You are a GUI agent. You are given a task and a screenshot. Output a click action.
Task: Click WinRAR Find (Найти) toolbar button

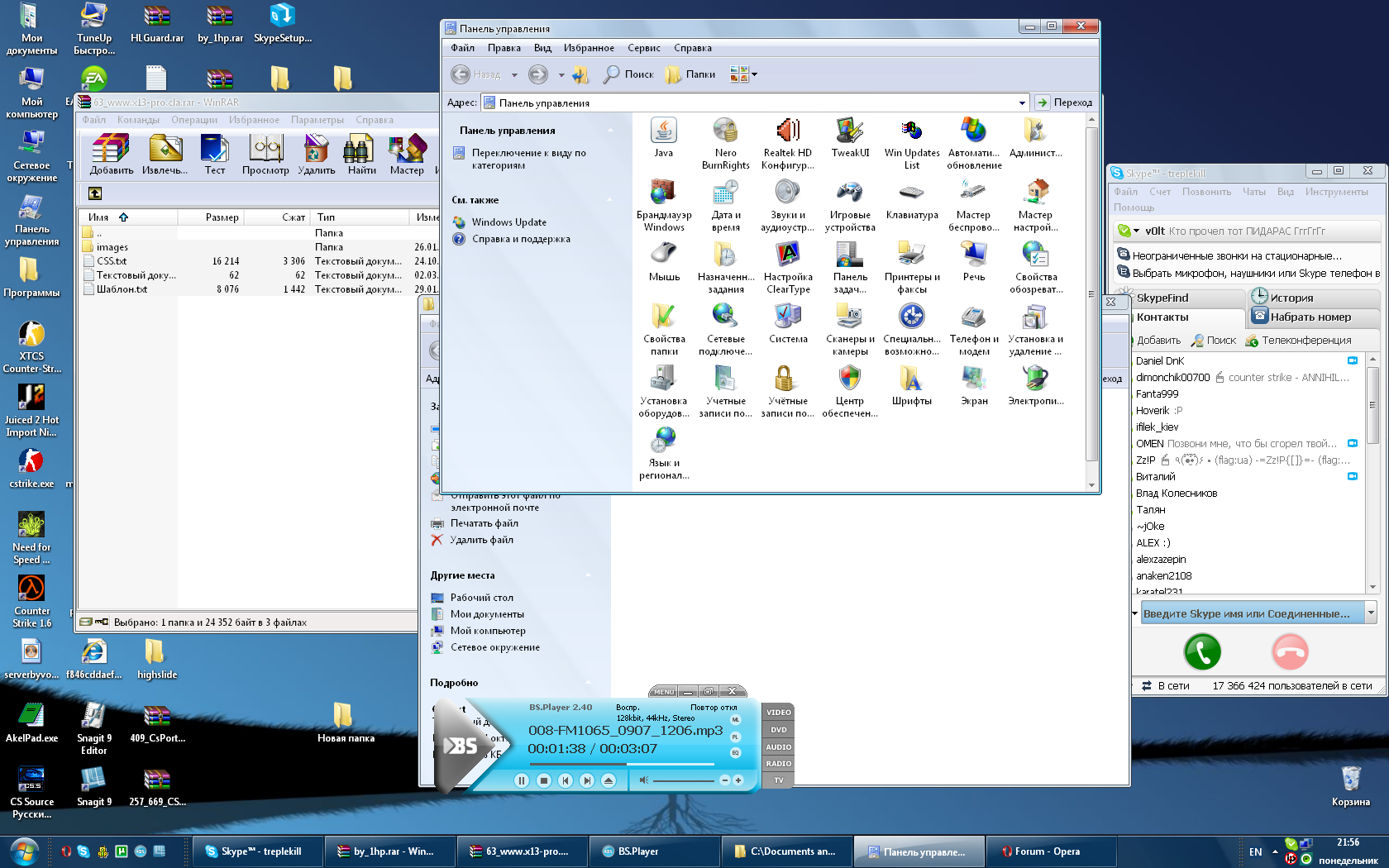point(361,154)
